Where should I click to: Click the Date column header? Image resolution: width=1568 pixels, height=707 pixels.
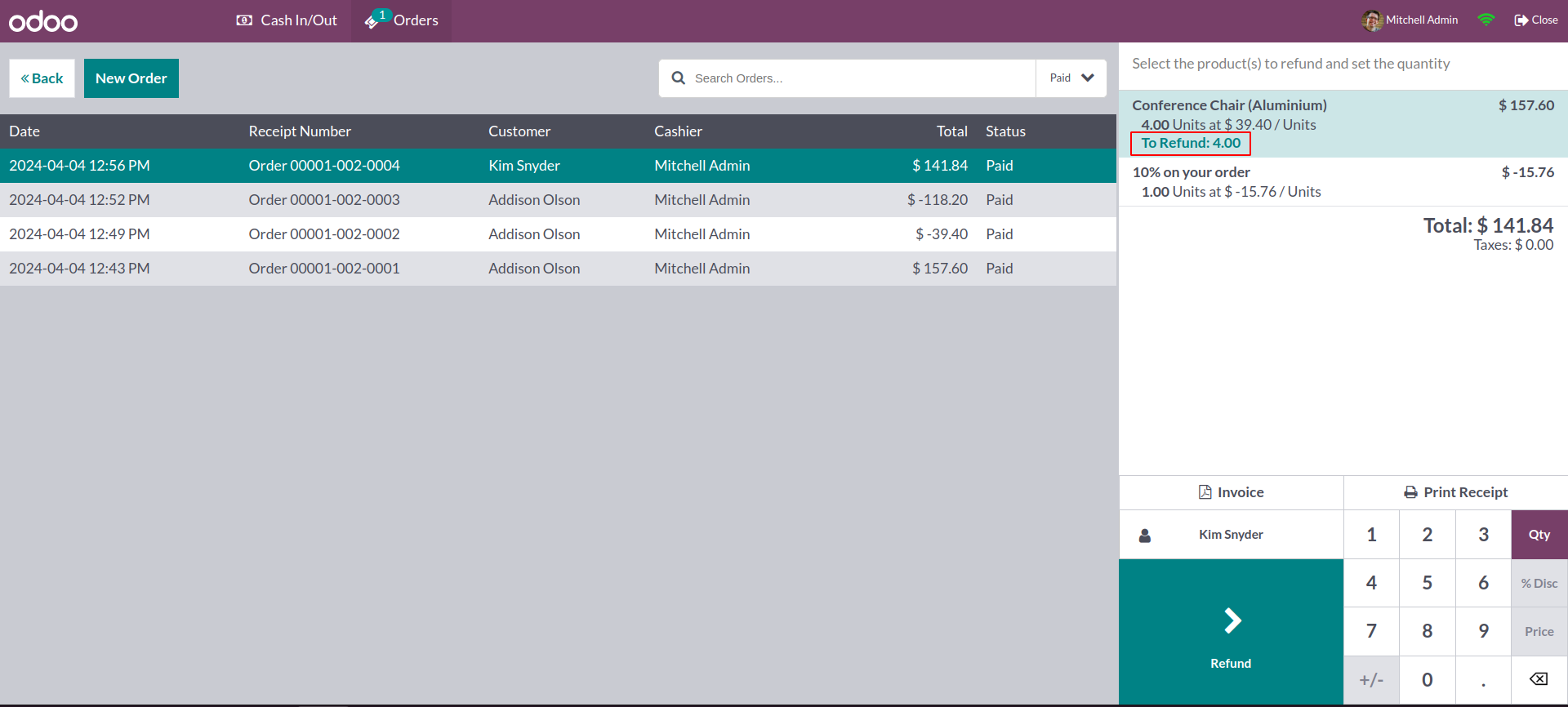pyautogui.click(x=24, y=131)
